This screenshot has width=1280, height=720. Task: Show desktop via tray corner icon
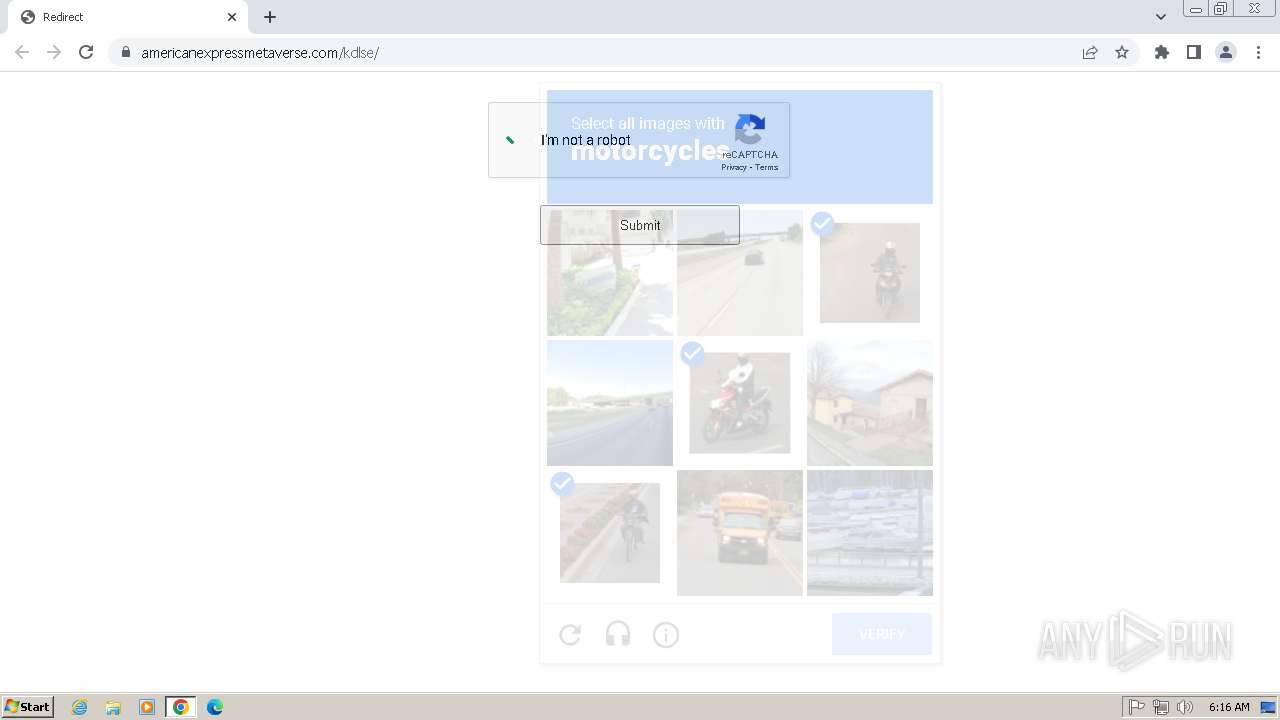click(1268, 707)
